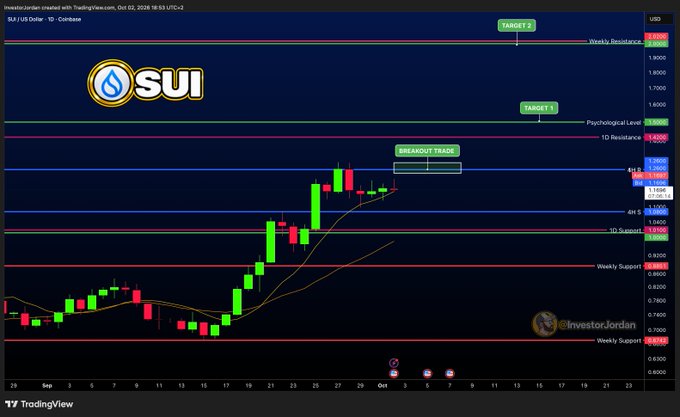Click the white current price countdown tag
Screen dimensions: 680x417
[658, 193]
